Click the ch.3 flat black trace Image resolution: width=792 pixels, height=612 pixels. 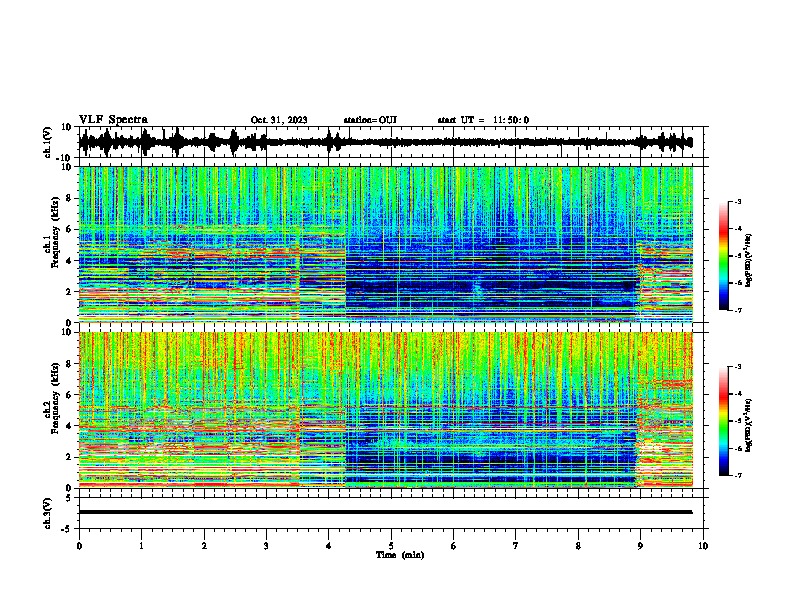(x=385, y=512)
